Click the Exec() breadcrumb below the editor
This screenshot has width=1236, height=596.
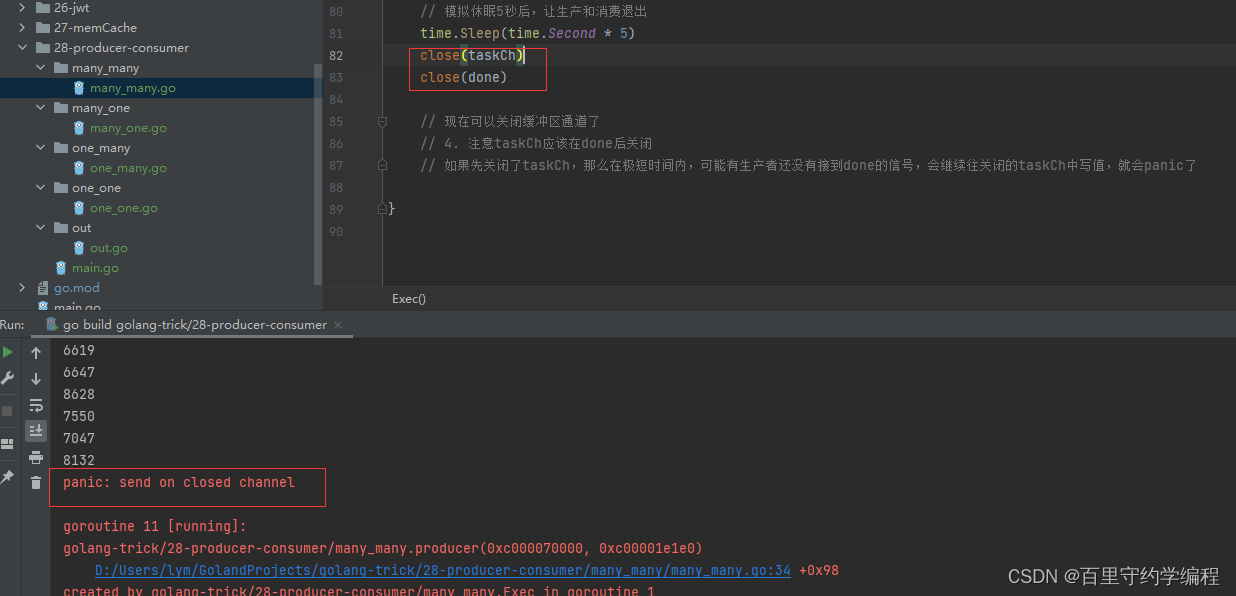408,299
